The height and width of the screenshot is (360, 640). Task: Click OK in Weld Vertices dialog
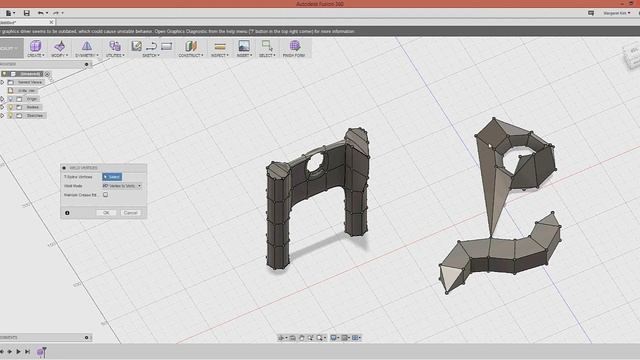tap(106, 213)
